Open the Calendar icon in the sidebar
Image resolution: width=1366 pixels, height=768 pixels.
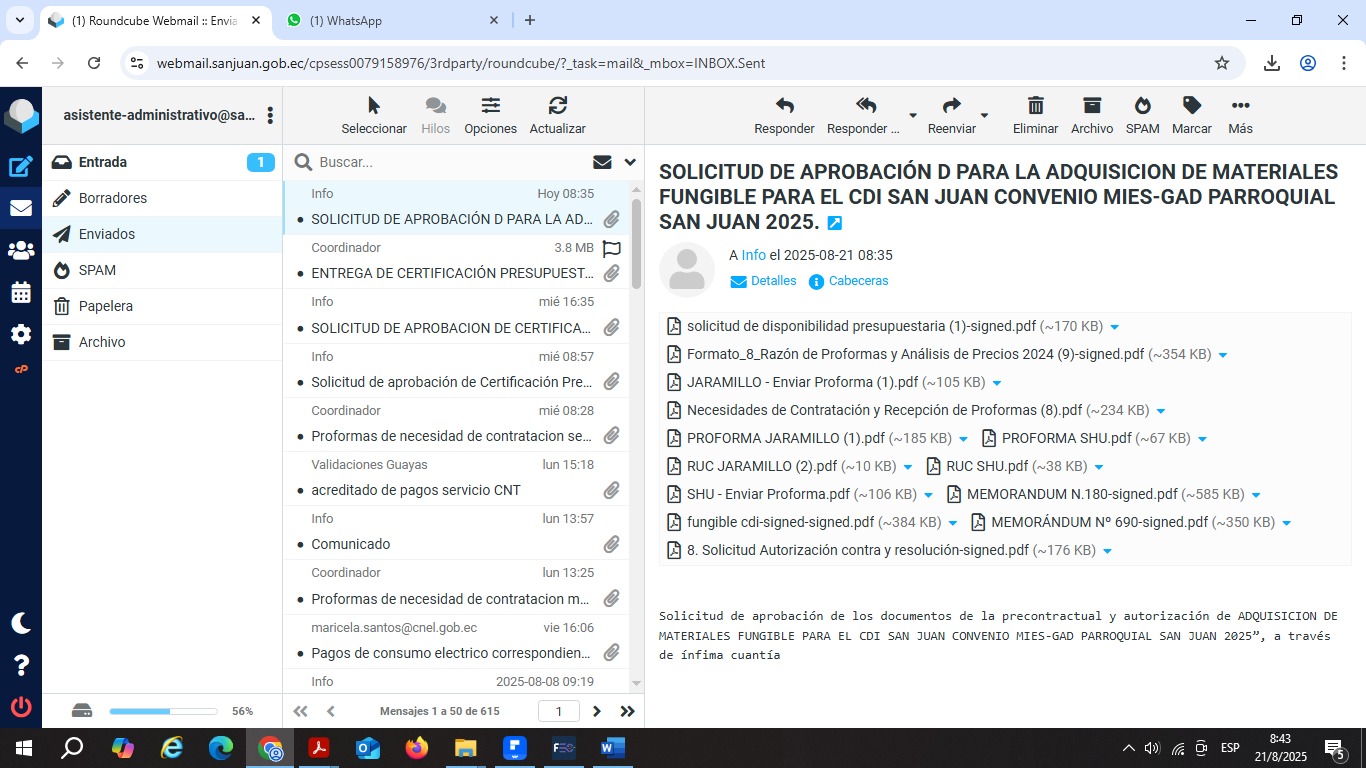(x=21, y=293)
